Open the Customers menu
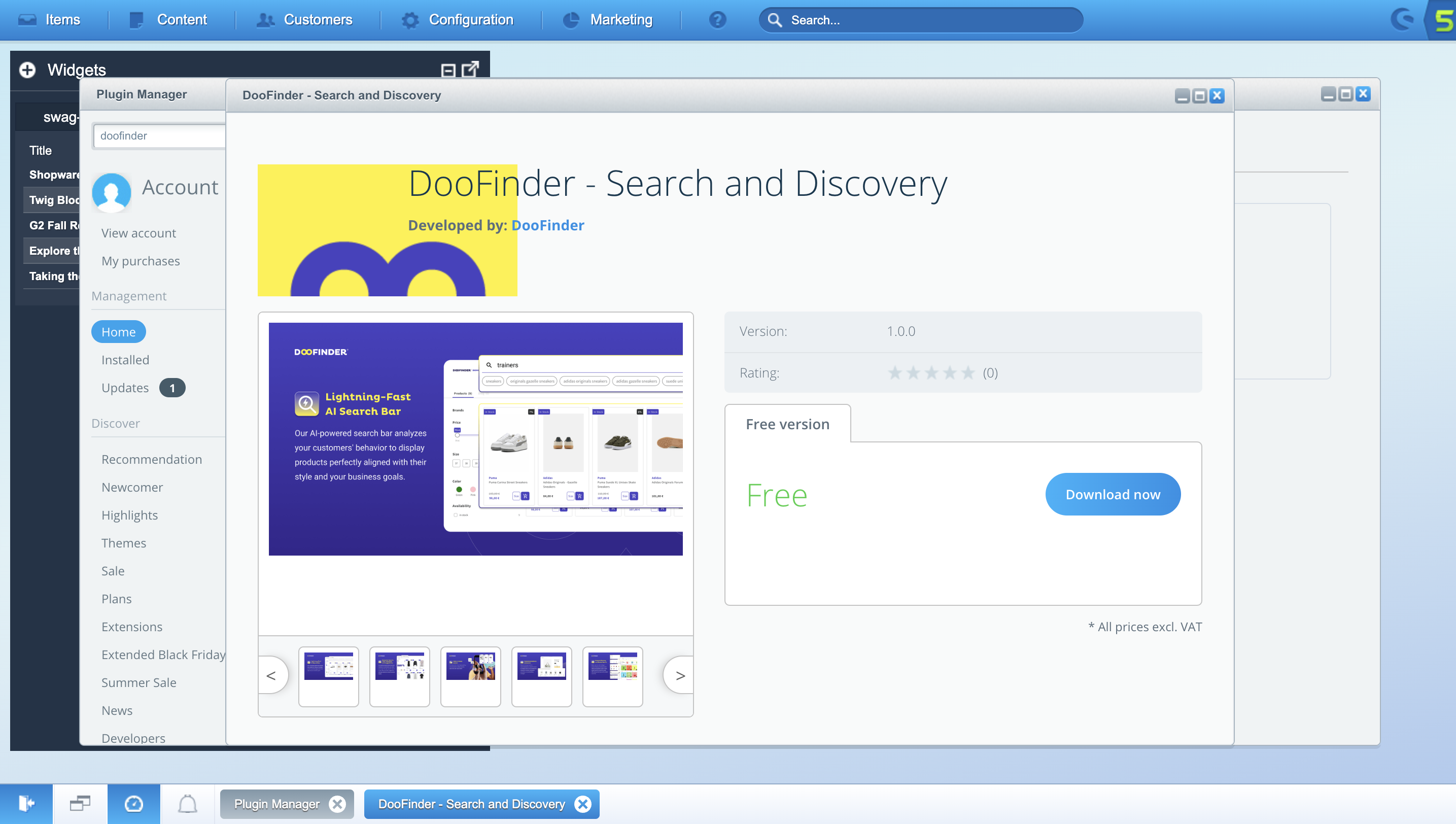Image resolution: width=1456 pixels, height=824 pixels. (304, 20)
